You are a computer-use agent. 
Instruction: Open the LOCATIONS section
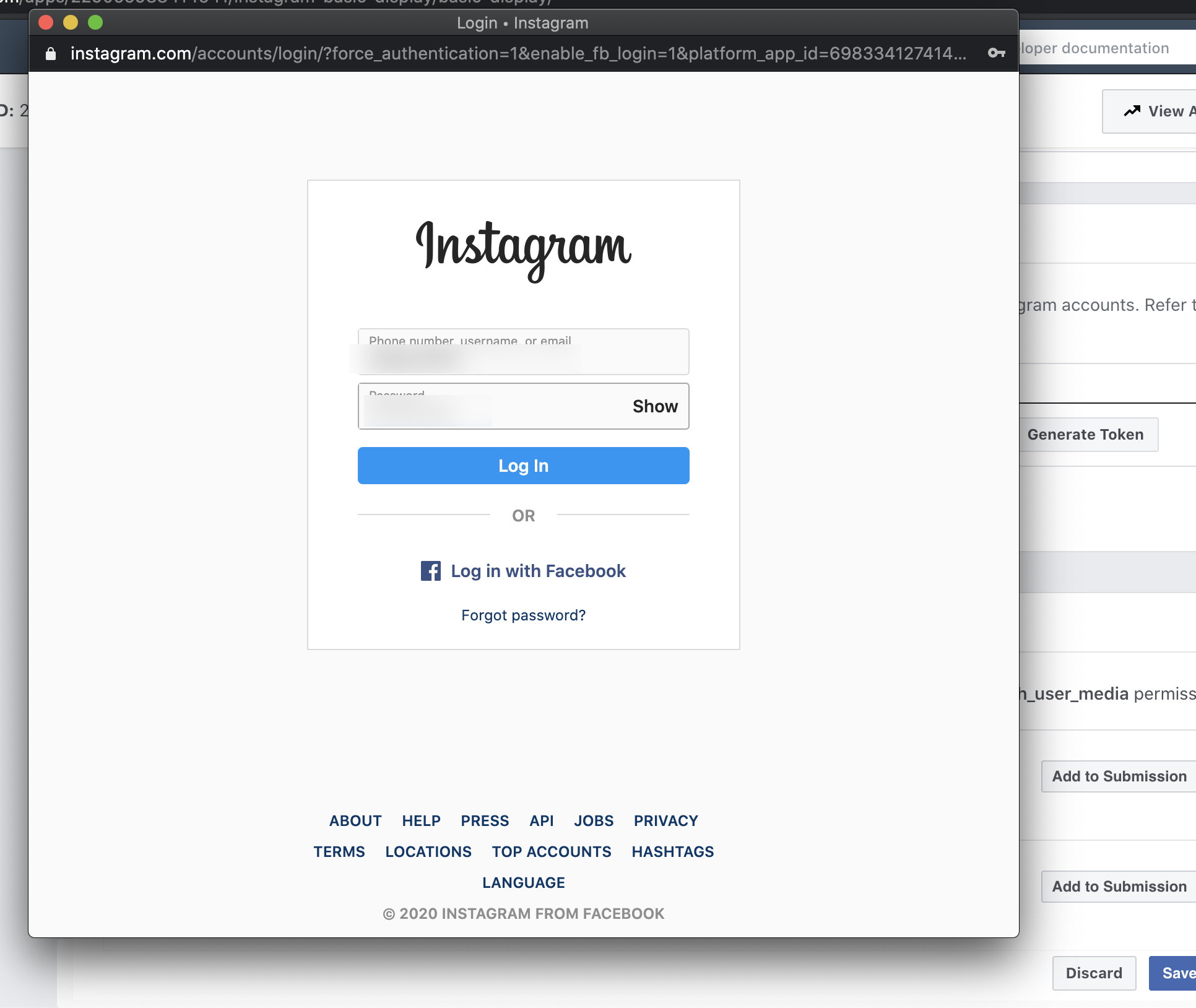(x=428, y=851)
